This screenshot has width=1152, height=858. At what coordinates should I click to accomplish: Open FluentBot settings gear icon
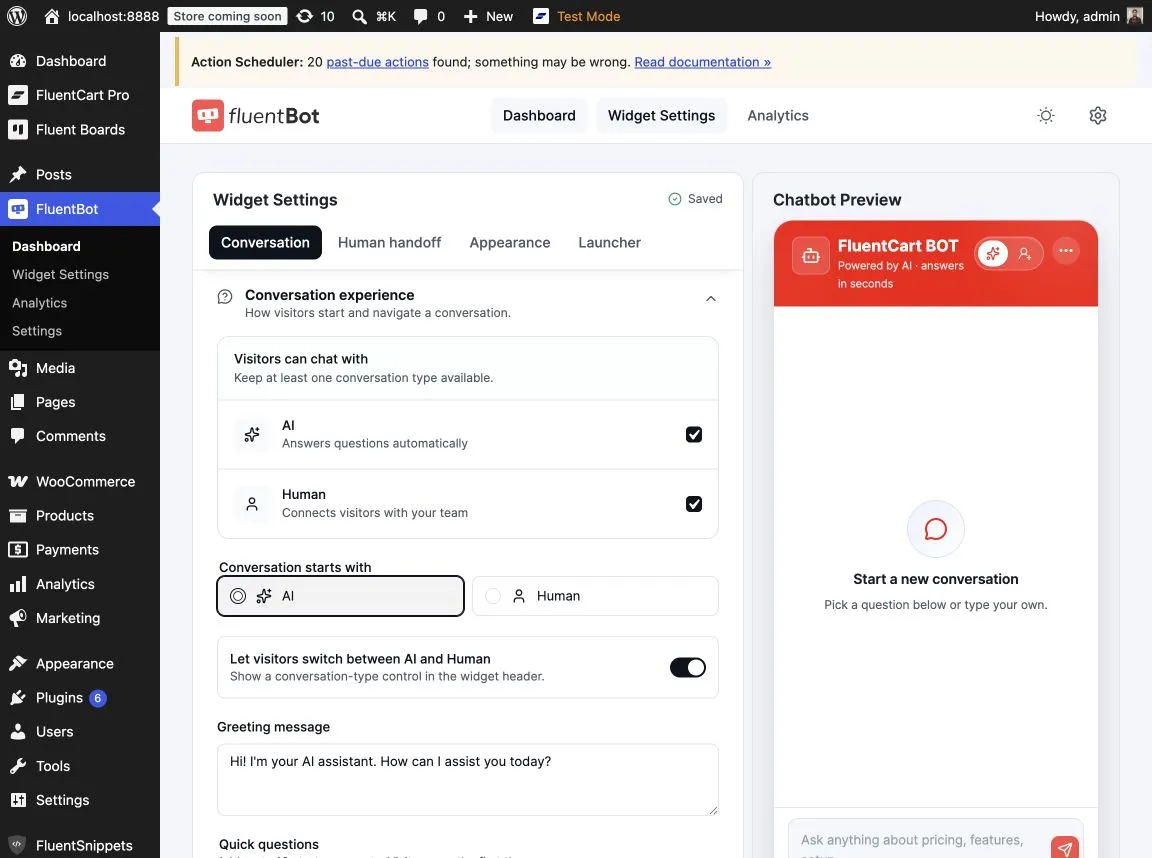click(x=1098, y=115)
